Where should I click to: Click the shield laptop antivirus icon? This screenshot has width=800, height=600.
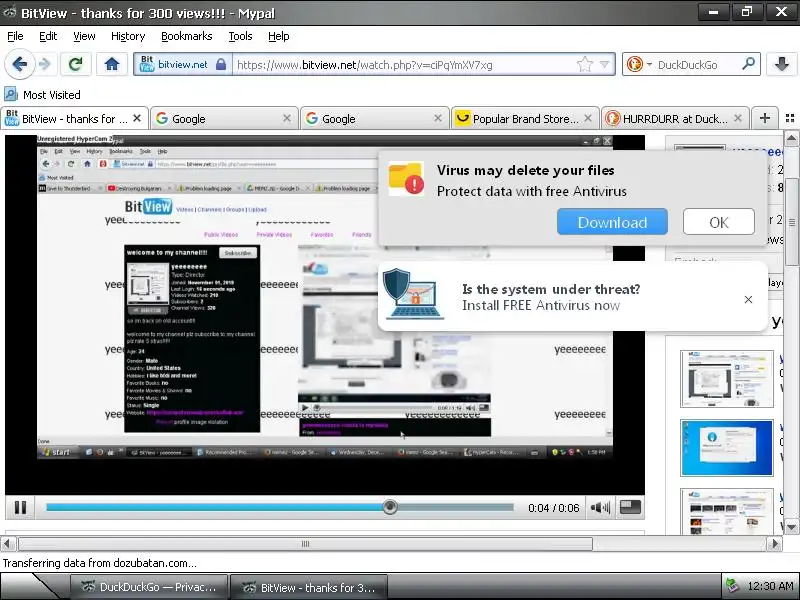(x=413, y=294)
